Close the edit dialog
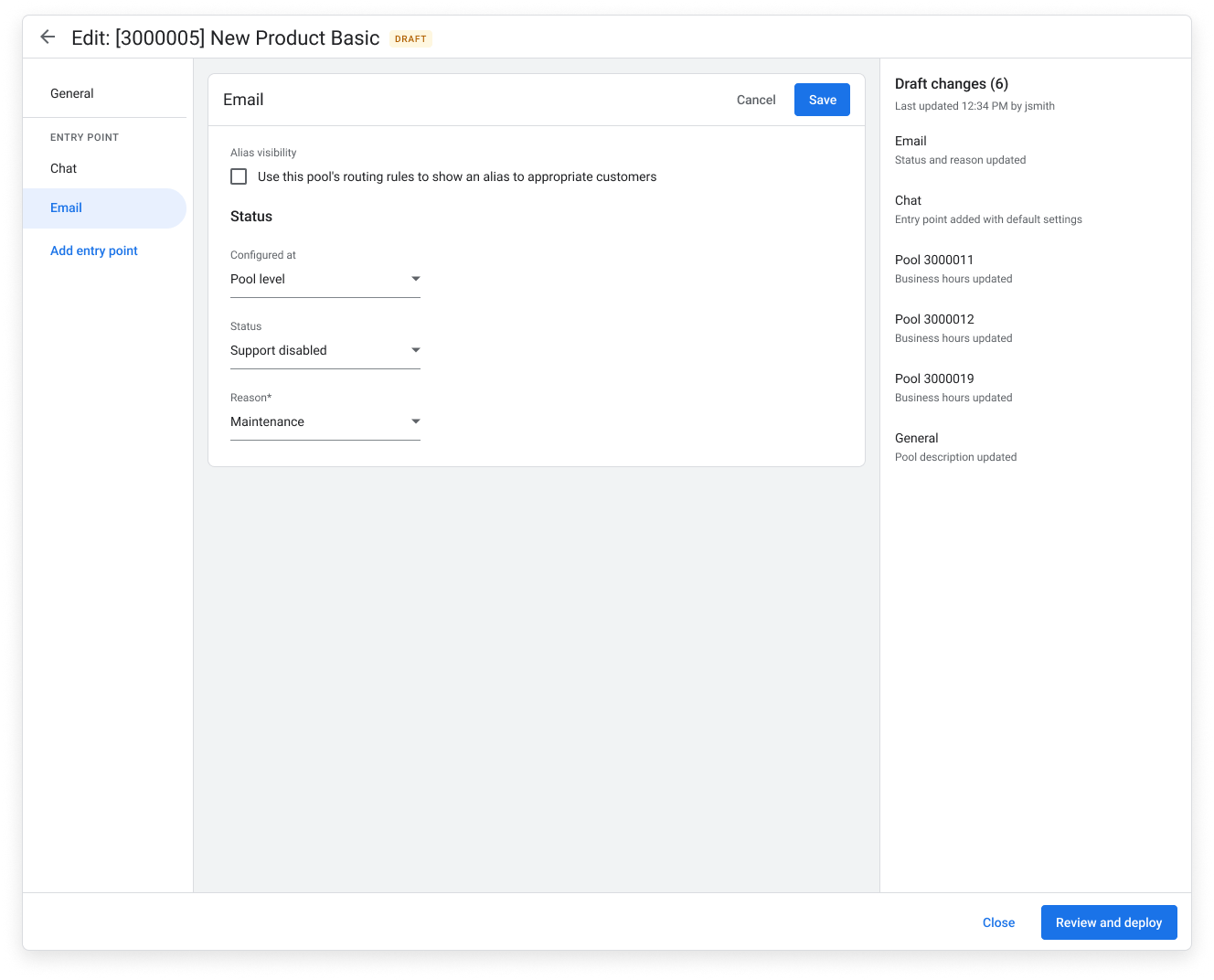Image resolution: width=1214 pixels, height=980 pixels. (x=998, y=922)
